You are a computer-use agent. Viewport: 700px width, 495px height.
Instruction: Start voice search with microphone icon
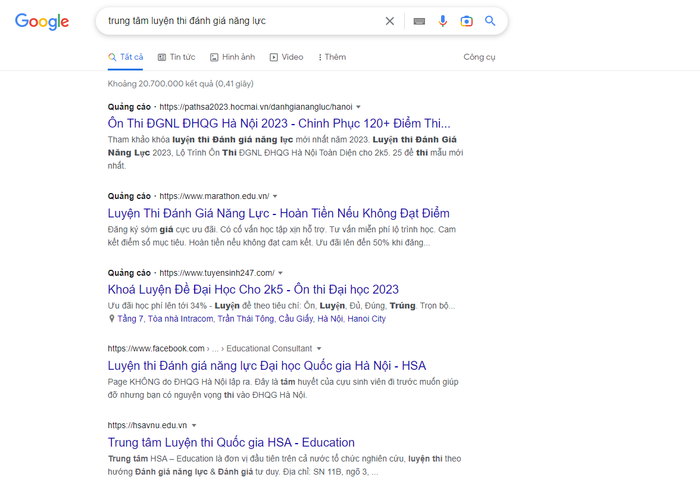pyautogui.click(x=443, y=21)
